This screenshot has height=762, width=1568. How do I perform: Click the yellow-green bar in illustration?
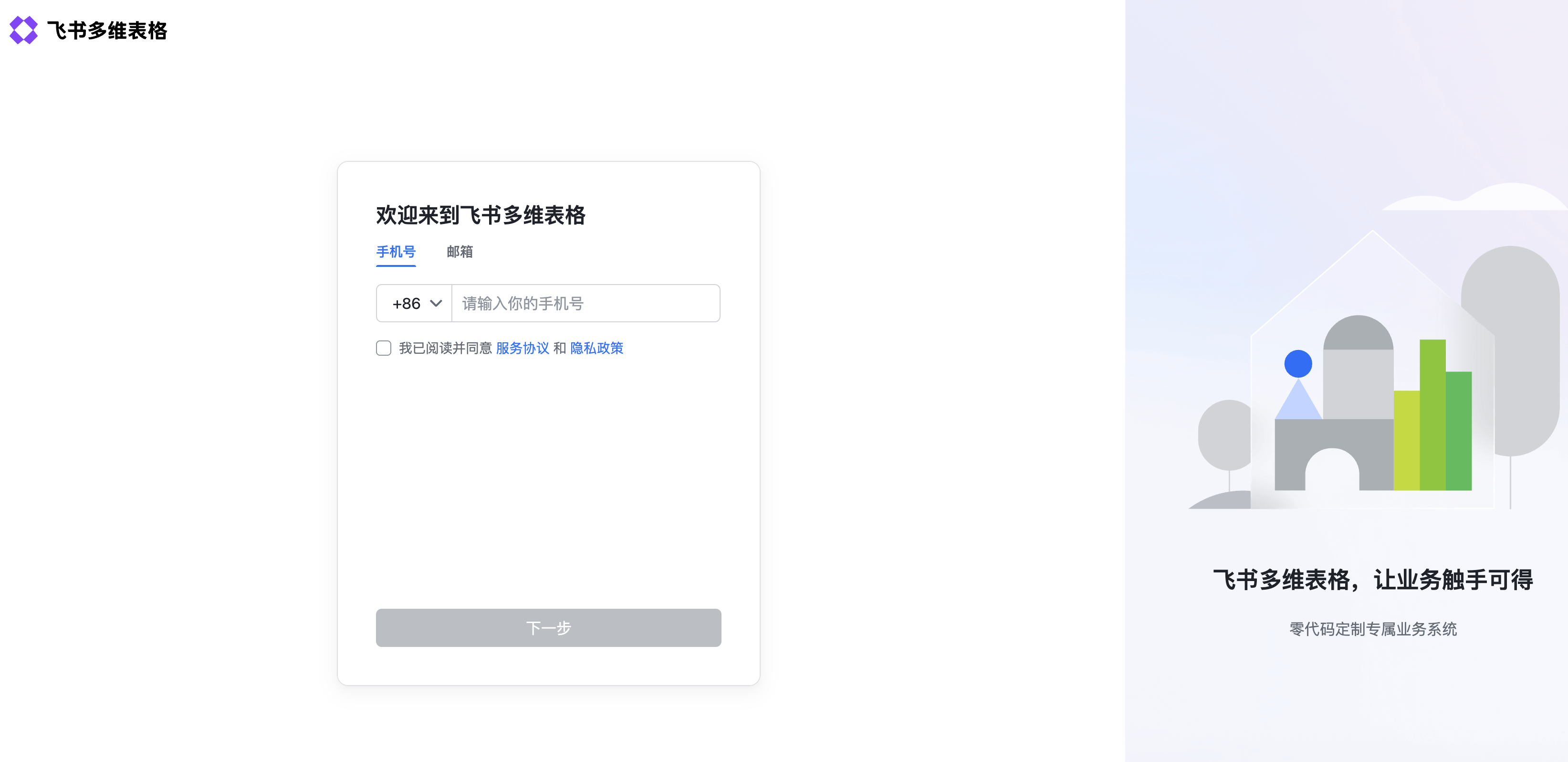point(1406,440)
